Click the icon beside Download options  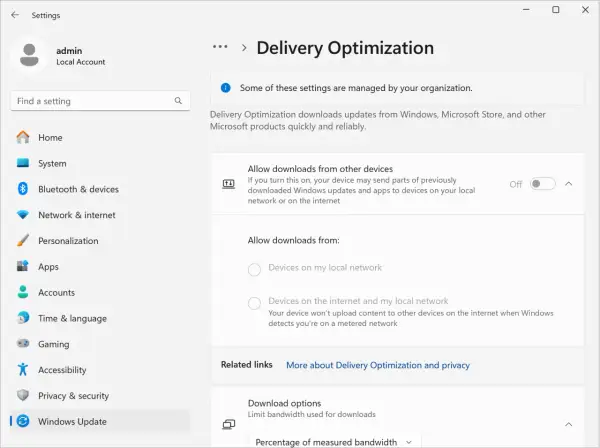[229, 424]
